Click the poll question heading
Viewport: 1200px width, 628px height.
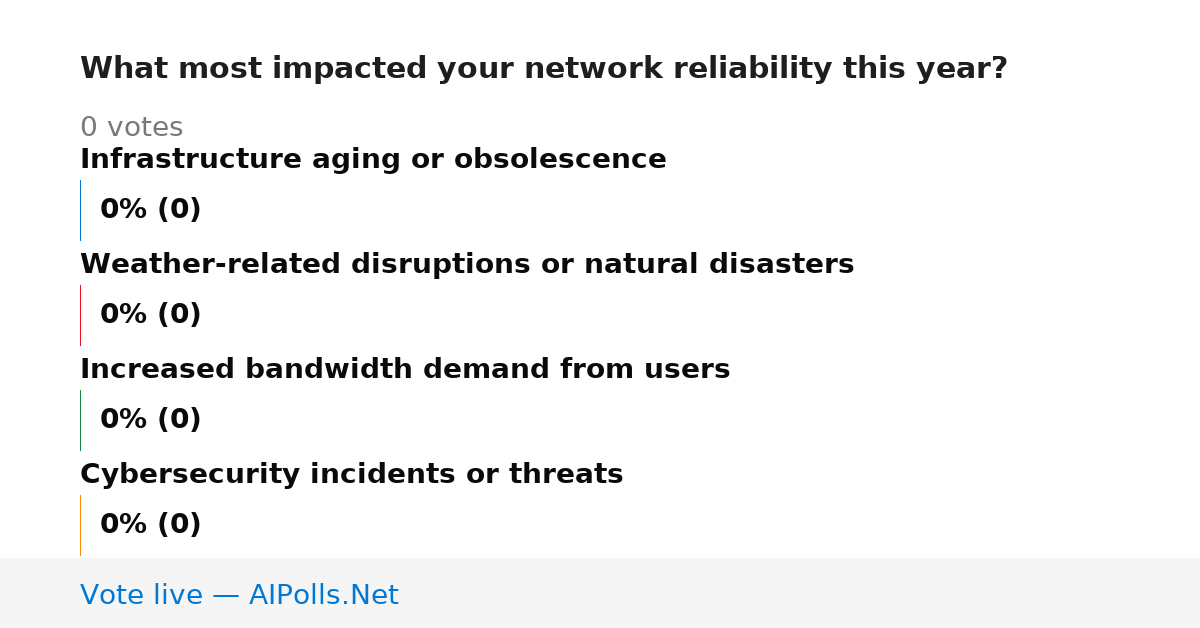543,69
